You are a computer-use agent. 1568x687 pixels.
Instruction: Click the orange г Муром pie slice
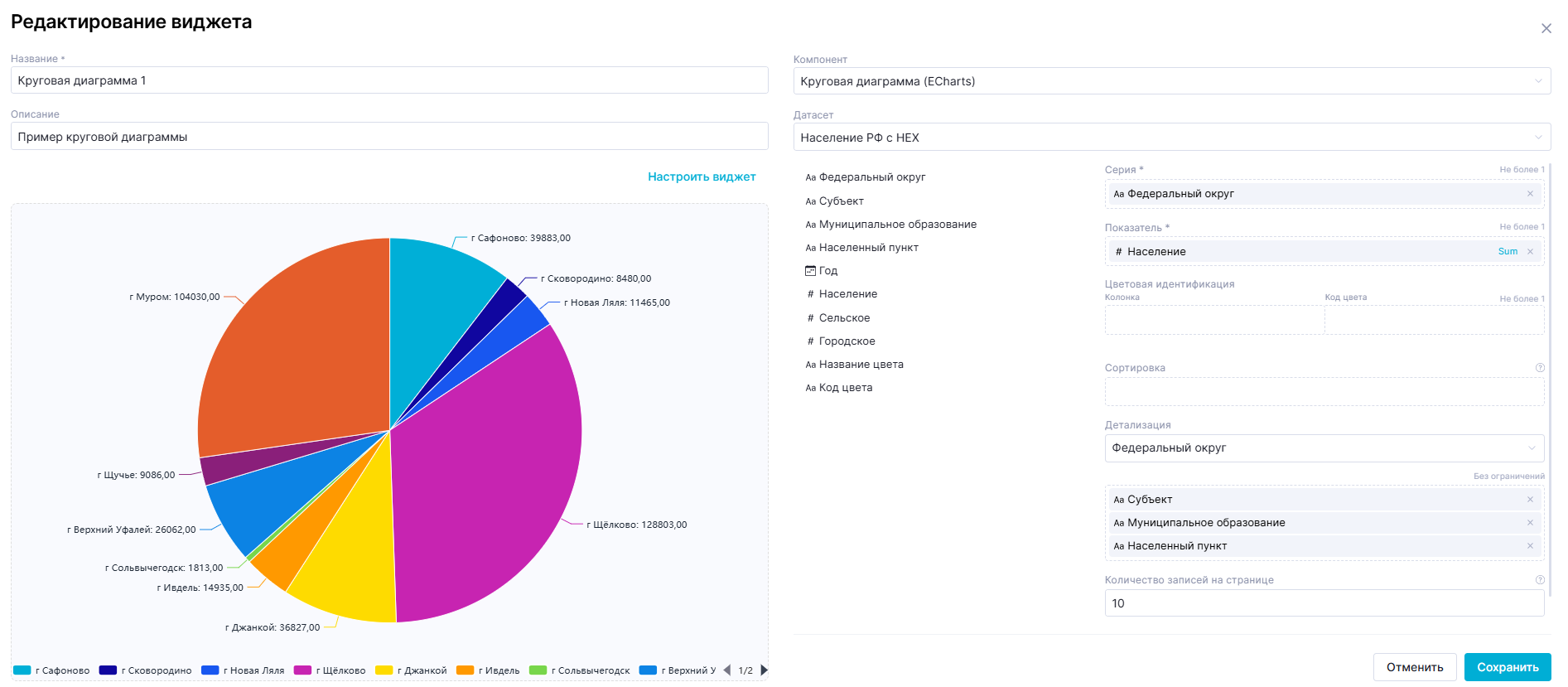[298, 348]
